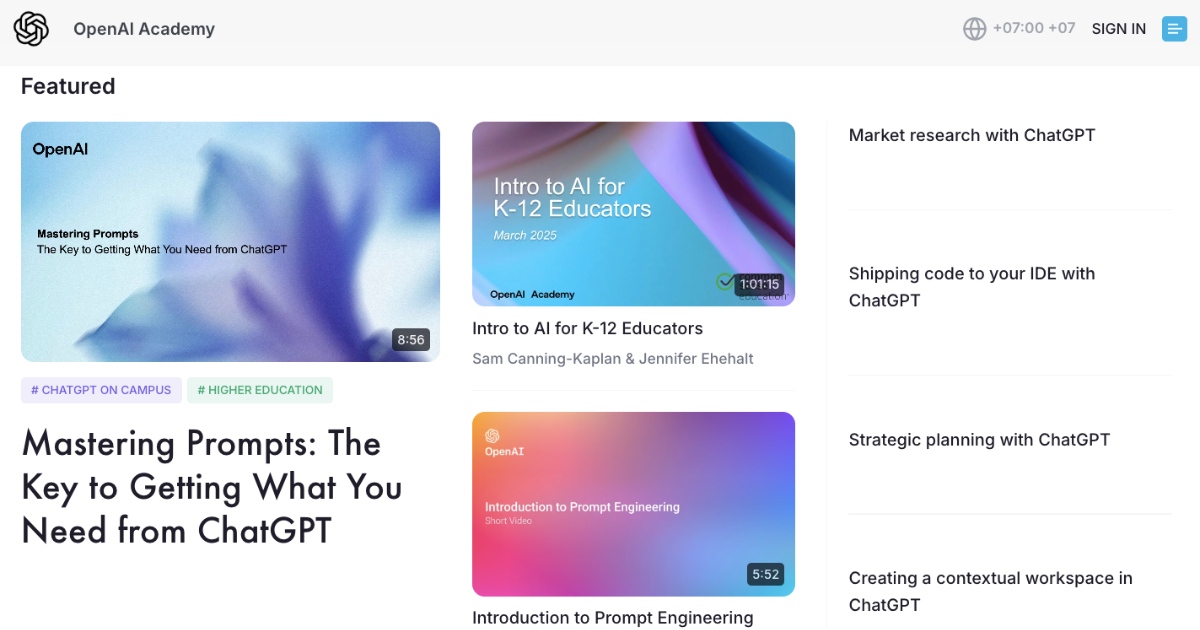Open the +07:00 +07 timezone dropdown
Screen dimensions: 1200x630
point(1034,28)
